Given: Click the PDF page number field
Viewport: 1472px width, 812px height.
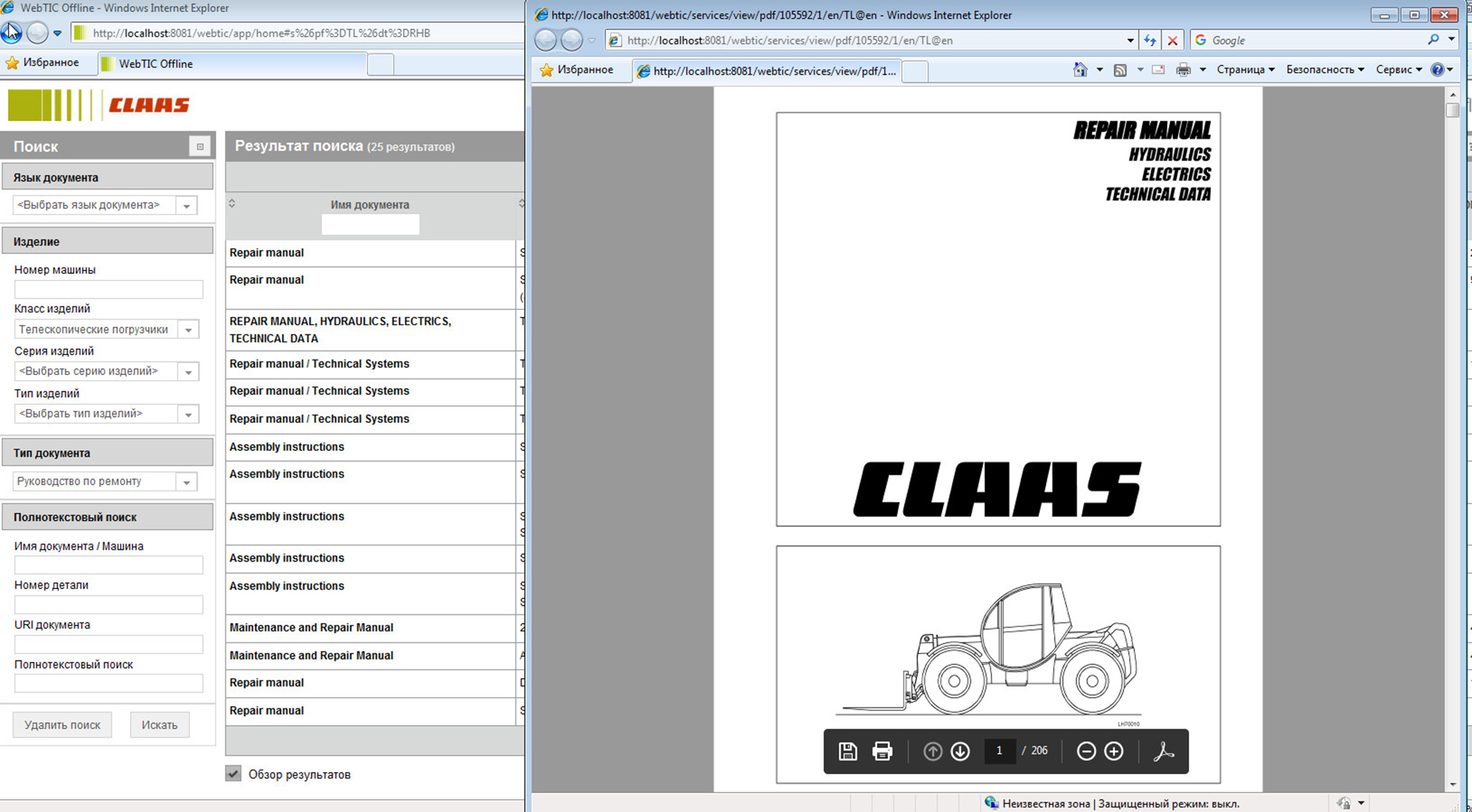Looking at the screenshot, I should 999,751.
